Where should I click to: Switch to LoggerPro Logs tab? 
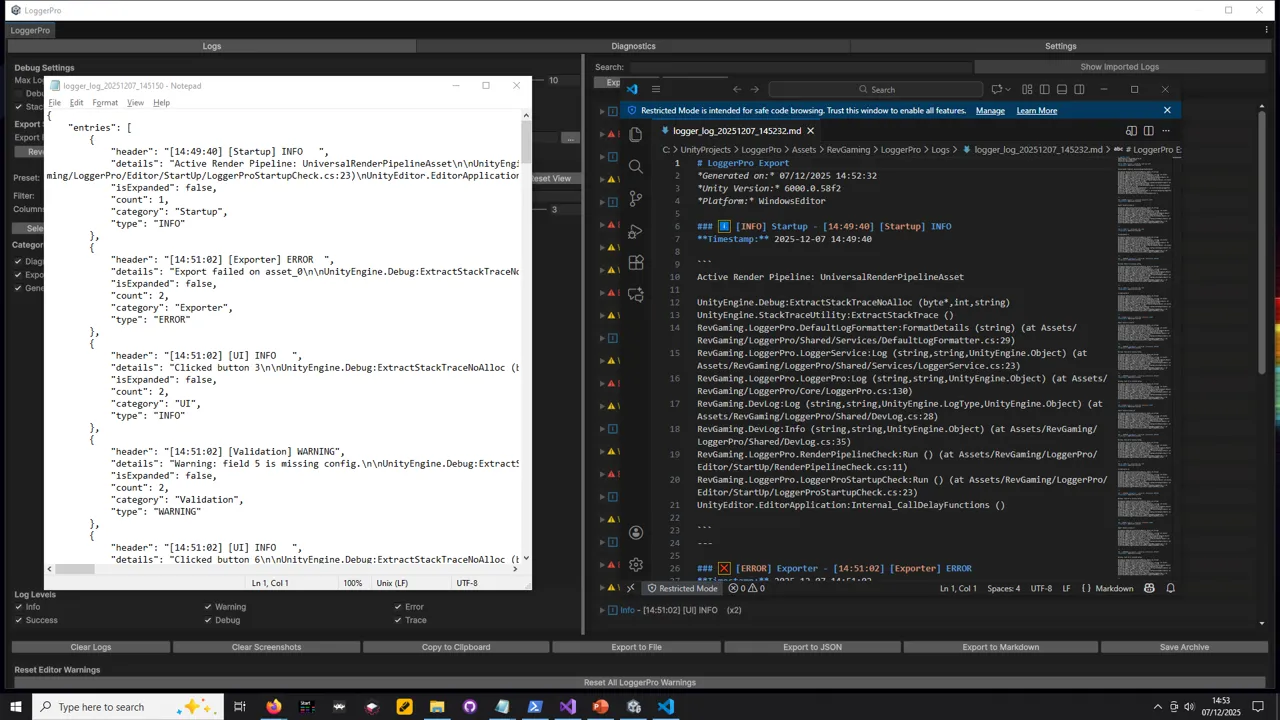tap(212, 46)
